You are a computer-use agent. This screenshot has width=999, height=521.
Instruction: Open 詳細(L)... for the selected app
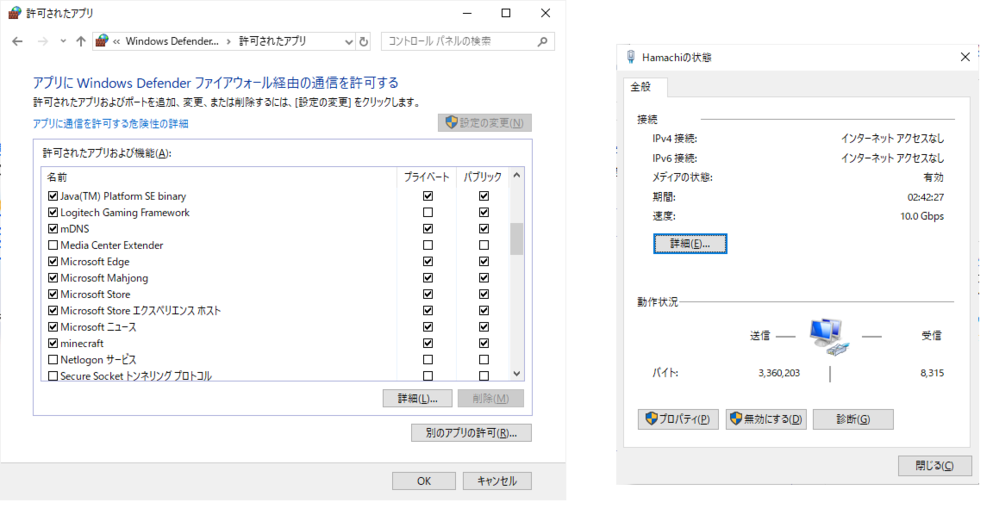(x=417, y=399)
